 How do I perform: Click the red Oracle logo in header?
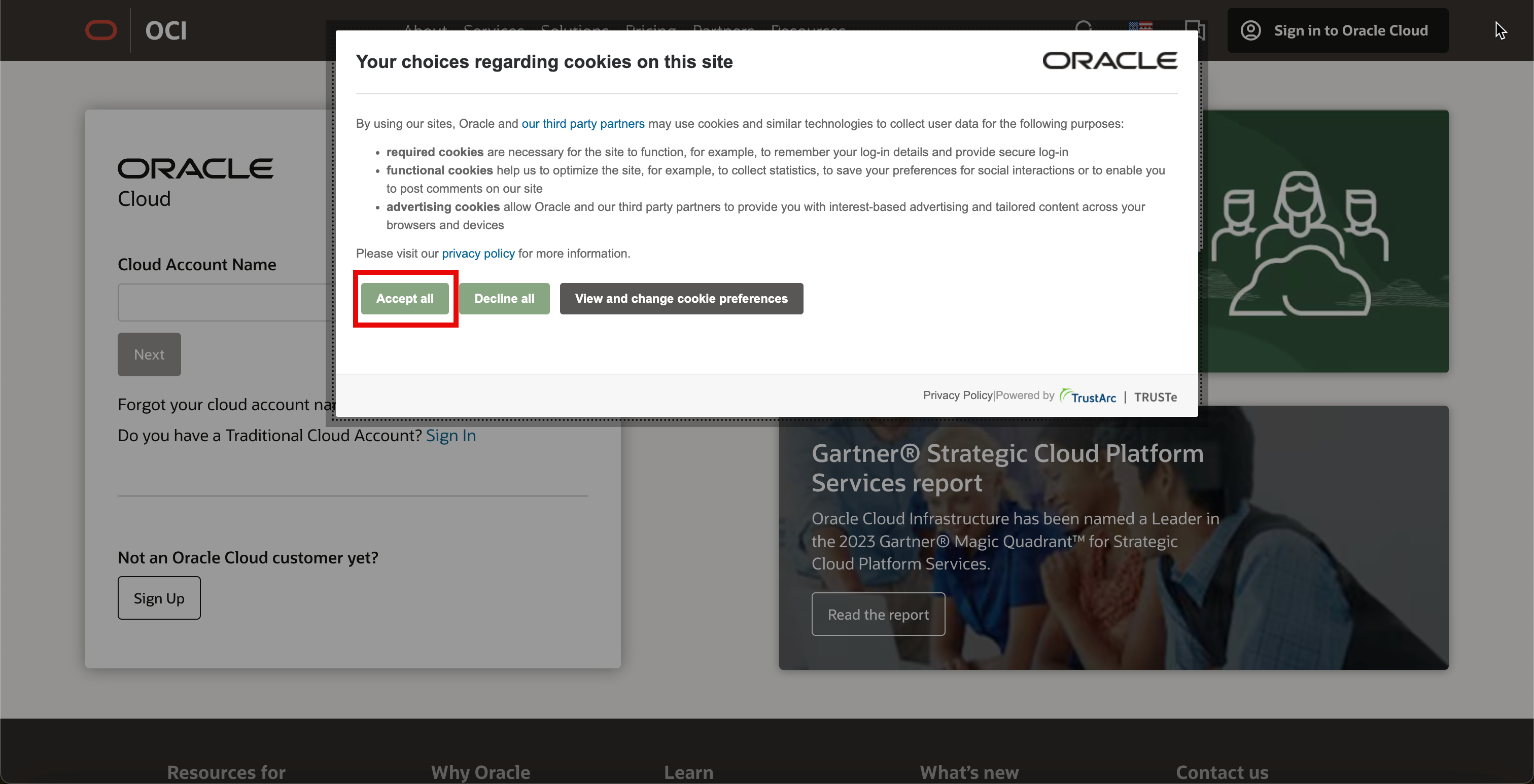click(100, 30)
